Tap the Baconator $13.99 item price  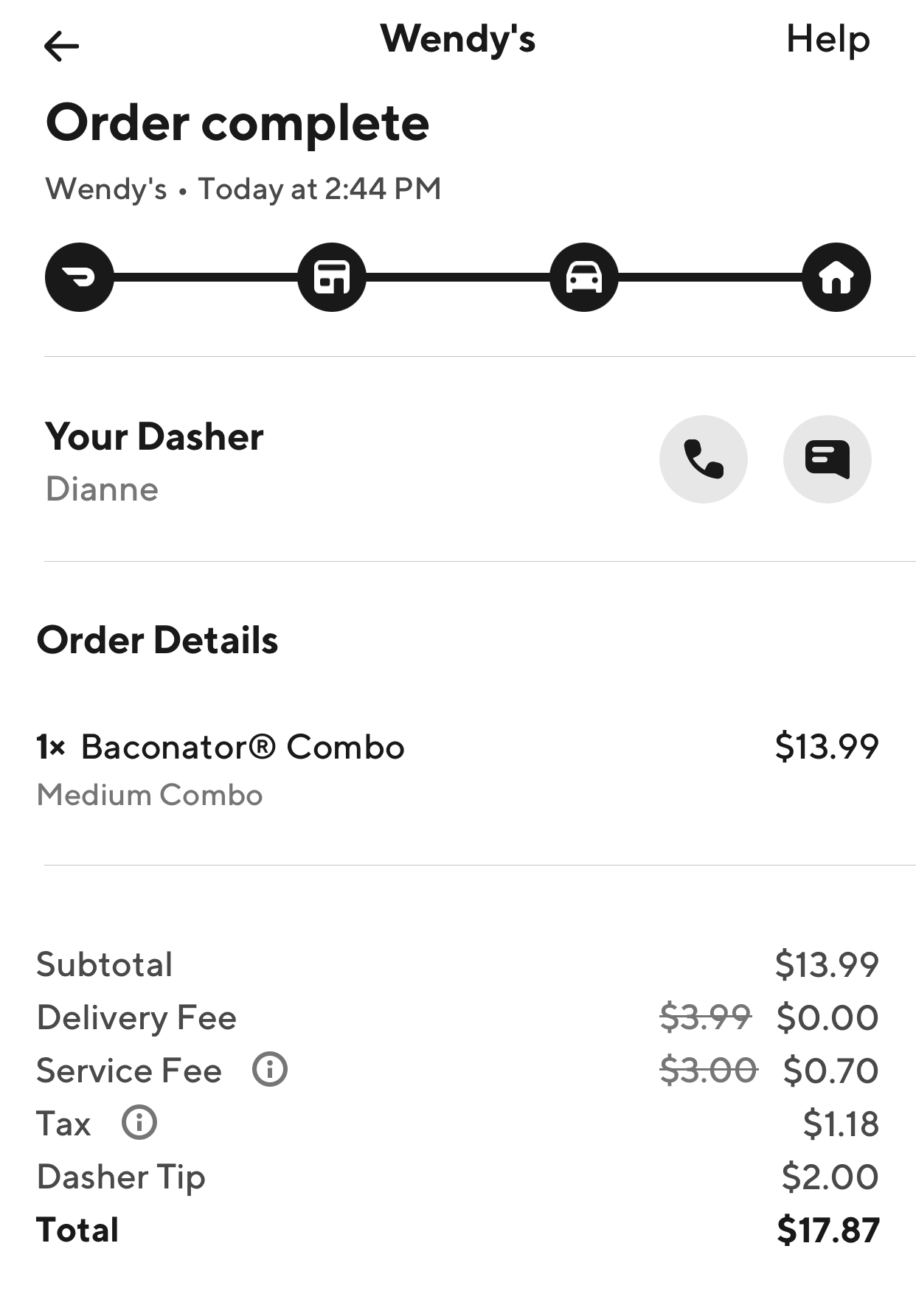pos(827,747)
